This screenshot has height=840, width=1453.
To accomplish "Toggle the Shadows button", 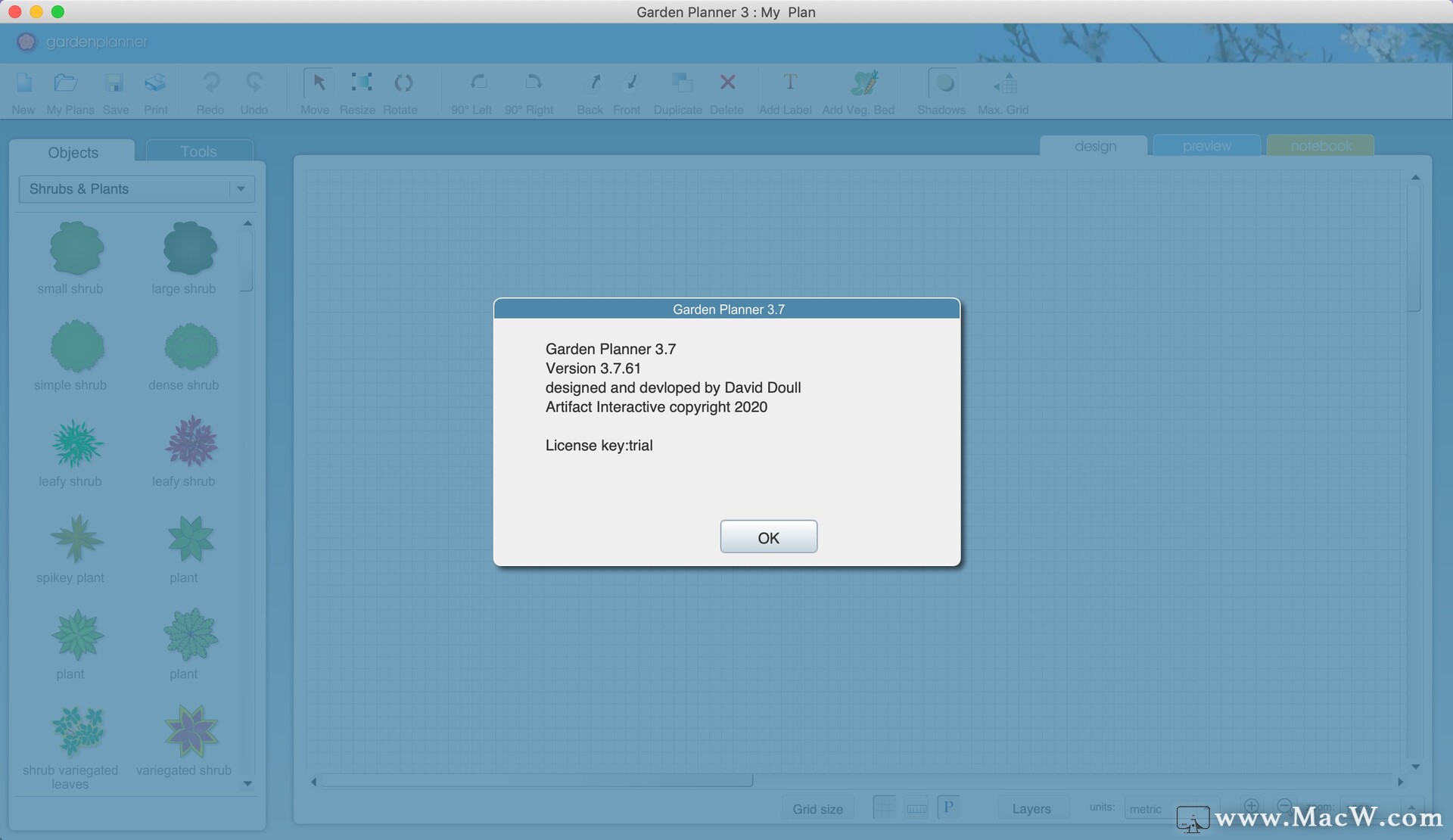I will (944, 83).
